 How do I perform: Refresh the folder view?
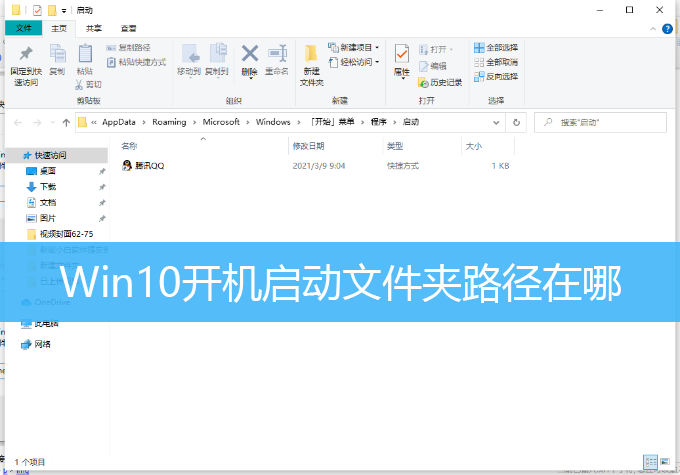click(516, 123)
